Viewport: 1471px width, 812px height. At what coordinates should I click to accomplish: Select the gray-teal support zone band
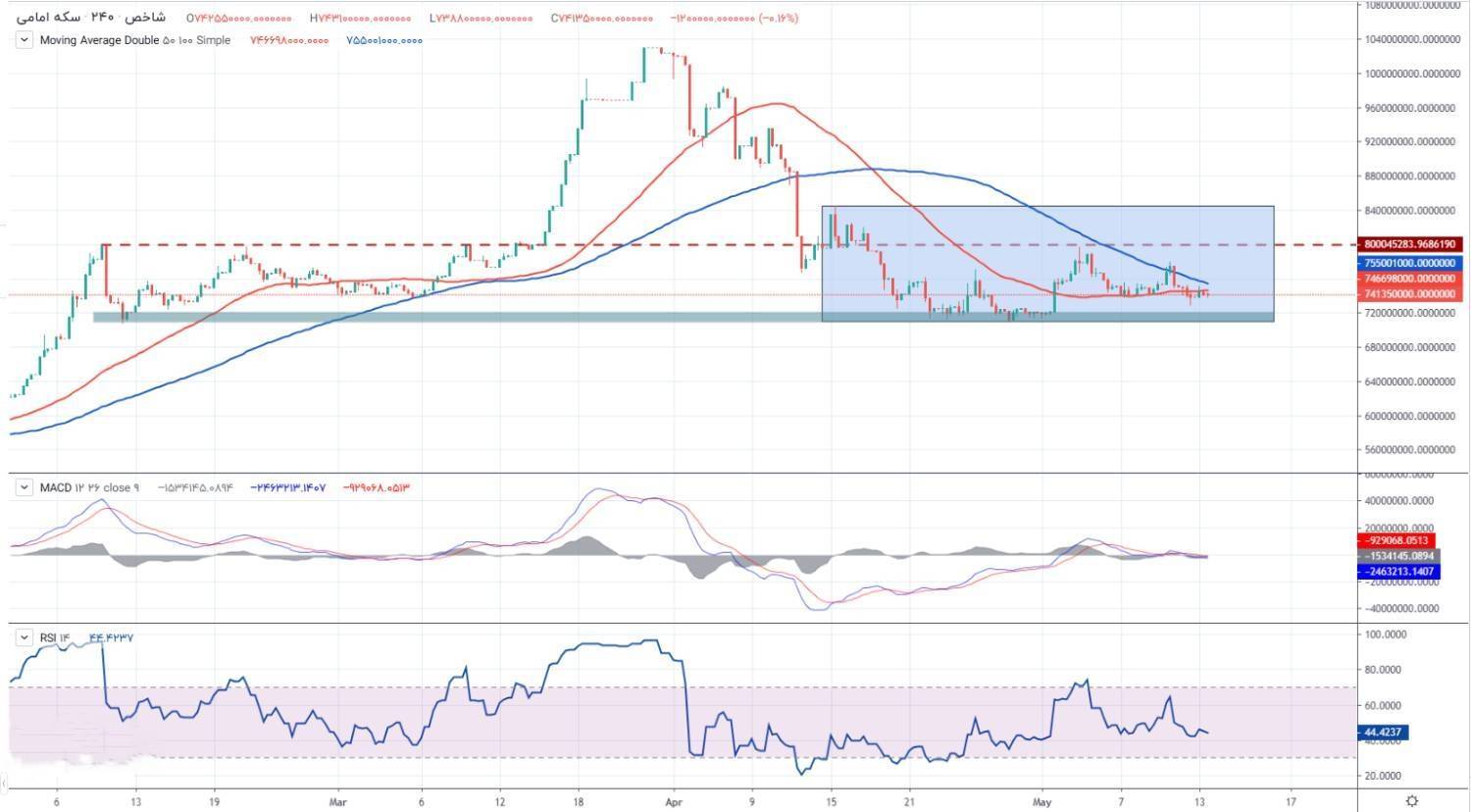tap(392, 317)
